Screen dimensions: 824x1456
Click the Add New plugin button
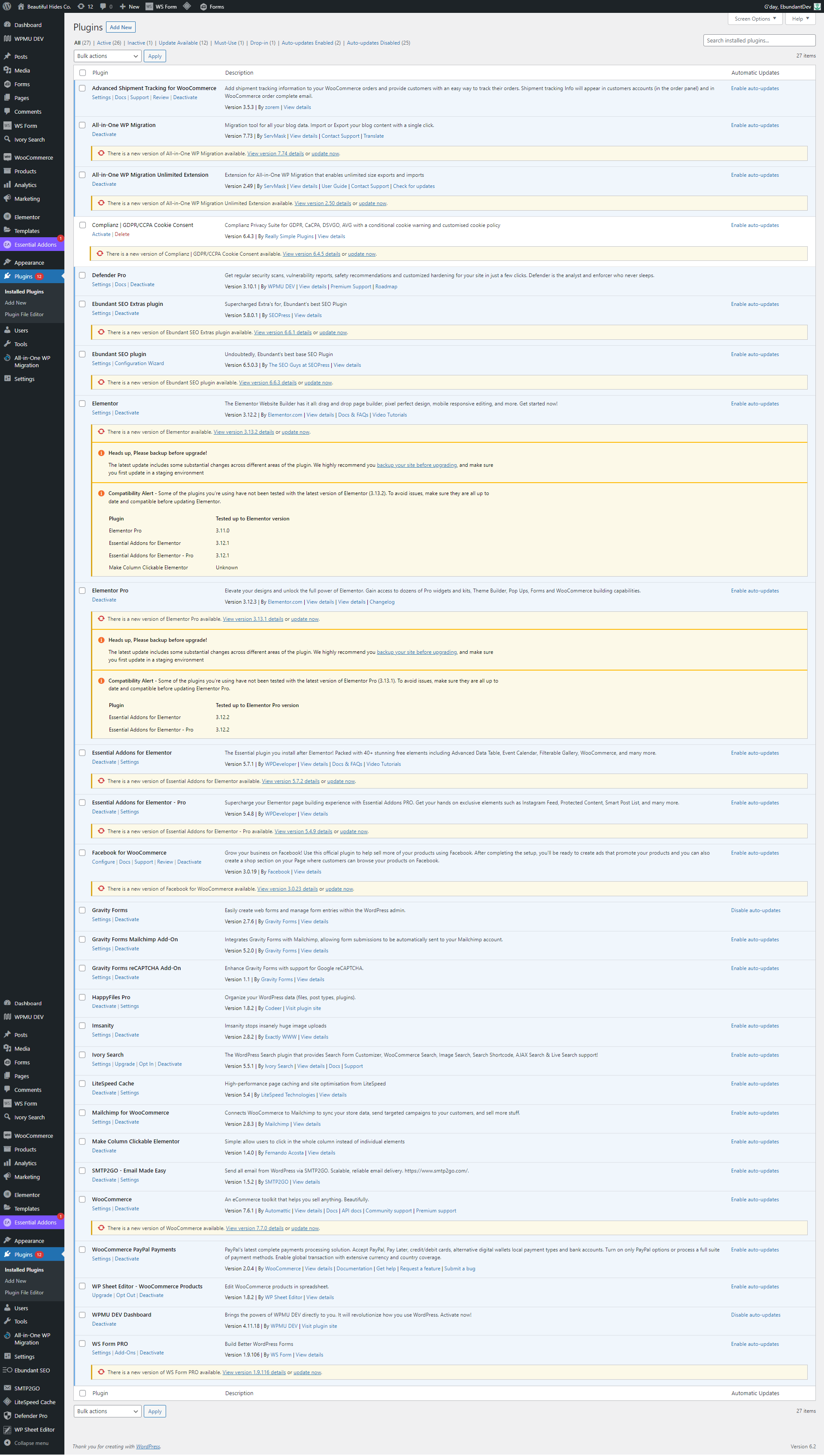pos(121,27)
